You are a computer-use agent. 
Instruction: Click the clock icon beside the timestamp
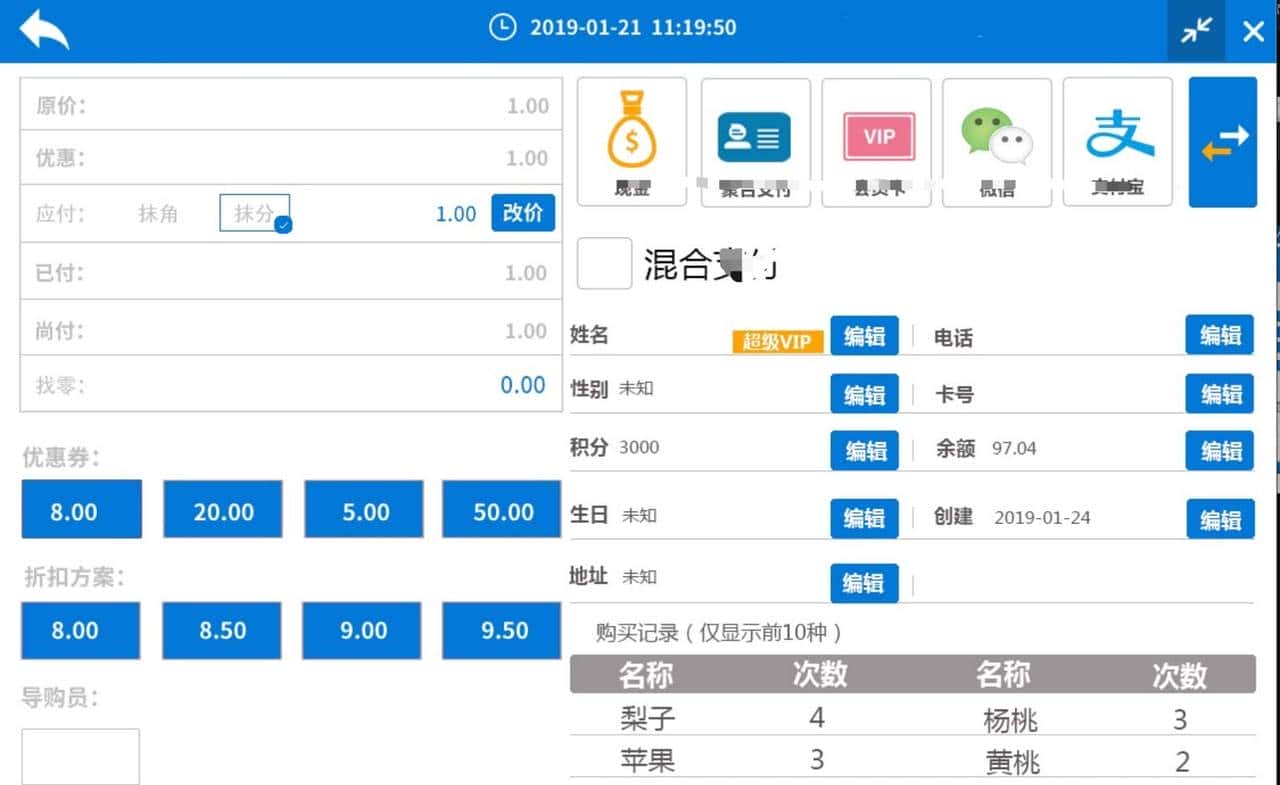coord(505,29)
